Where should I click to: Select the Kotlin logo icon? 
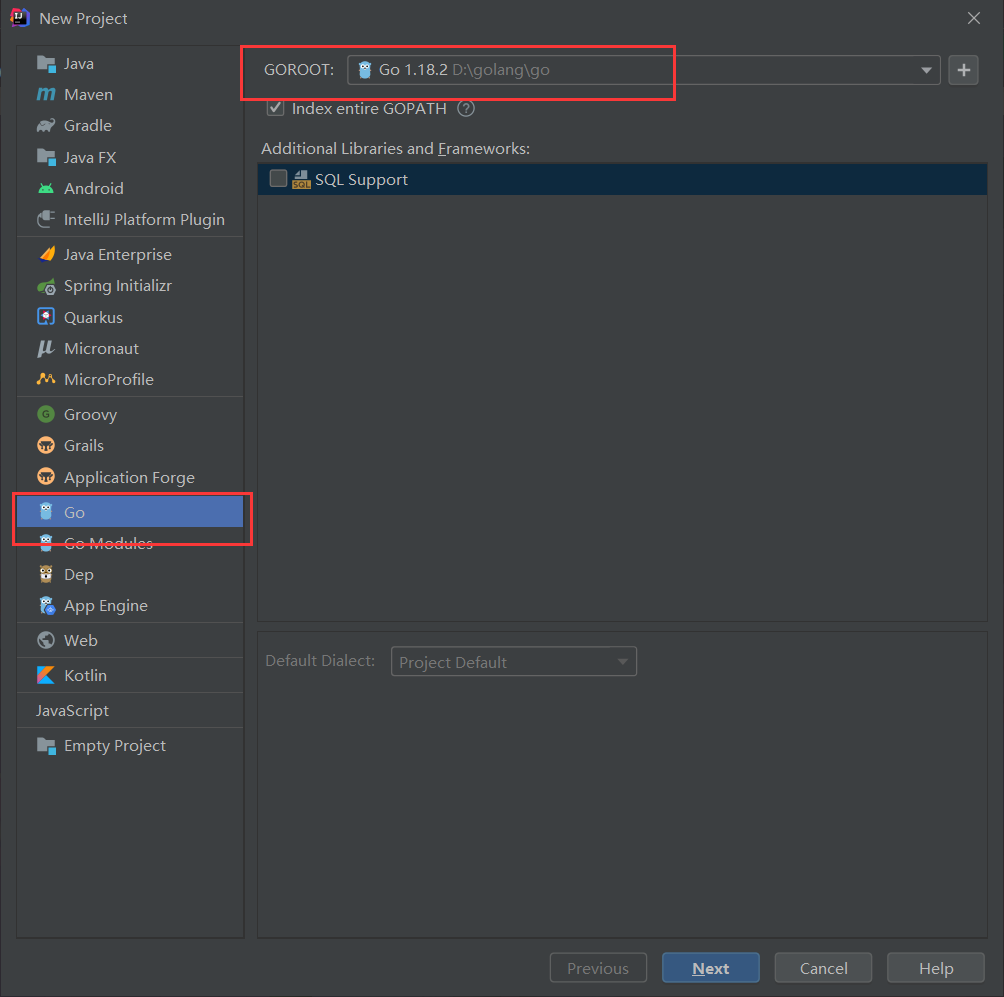point(46,675)
